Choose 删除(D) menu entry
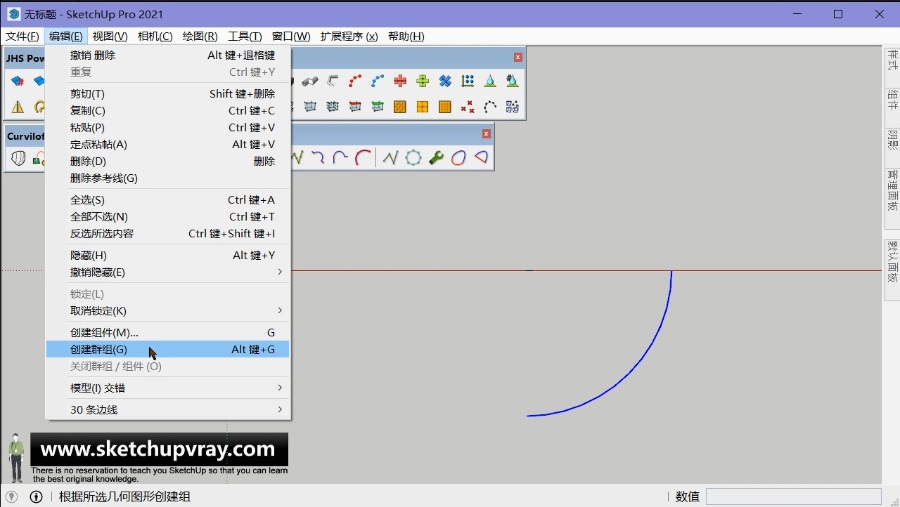Viewport: 900px width, 507px height. point(168,161)
